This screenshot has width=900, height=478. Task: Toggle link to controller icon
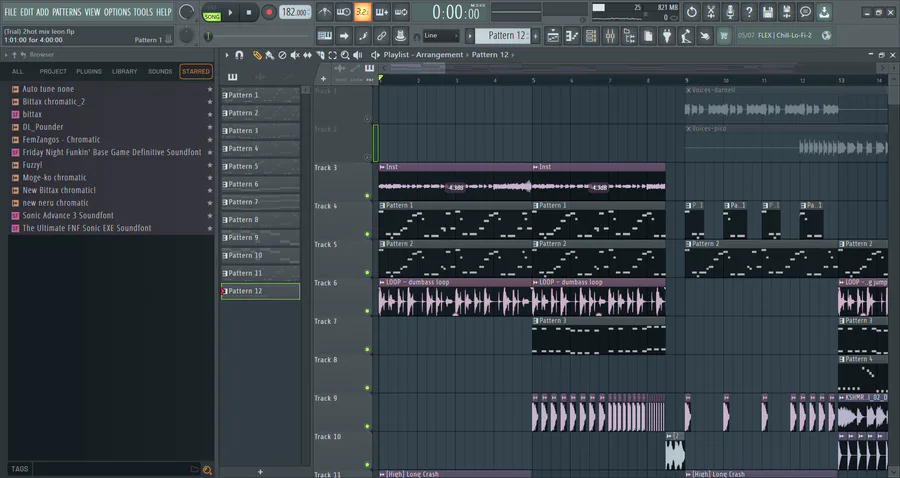click(x=381, y=36)
